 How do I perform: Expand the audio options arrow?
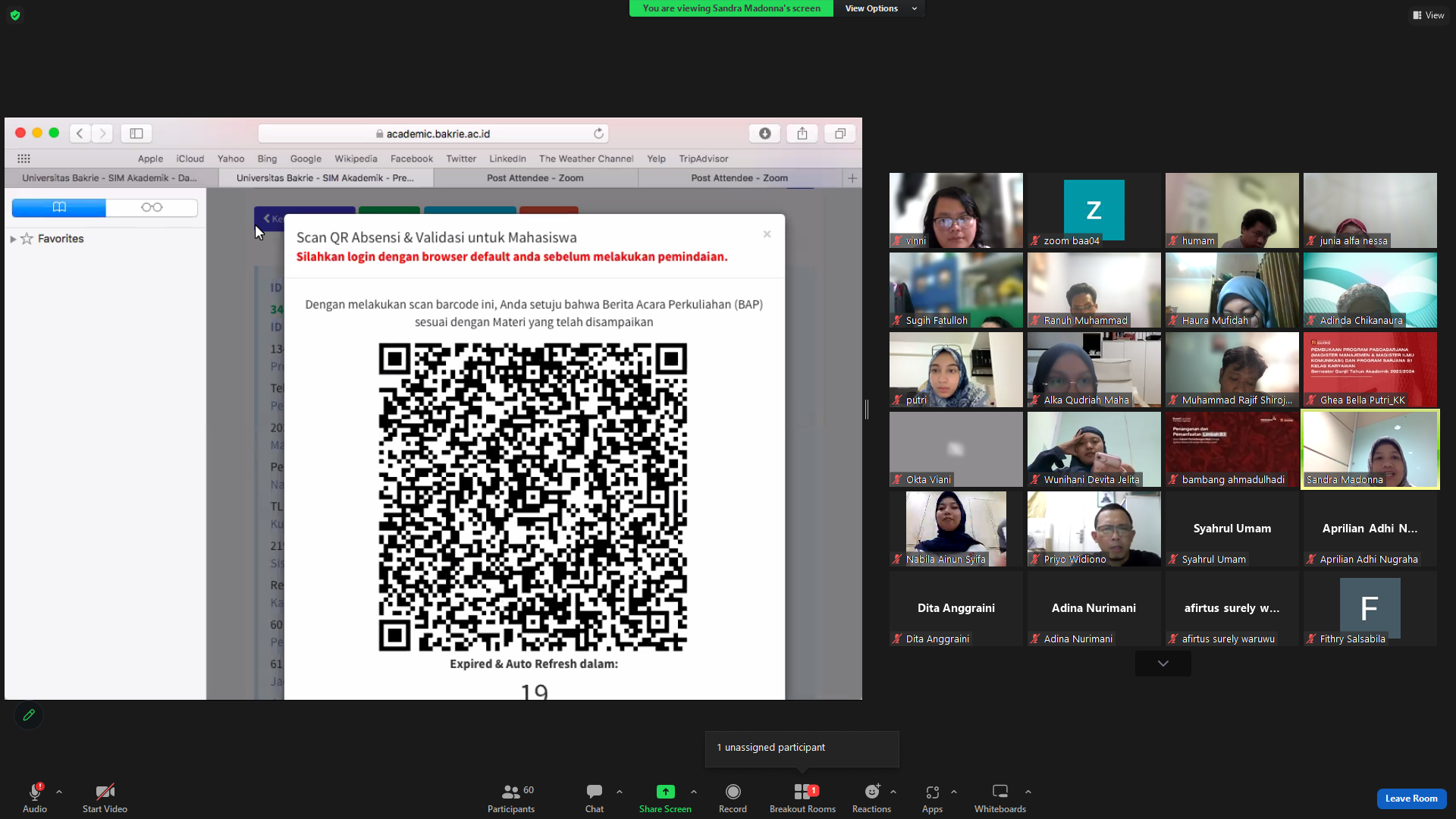point(59,792)
